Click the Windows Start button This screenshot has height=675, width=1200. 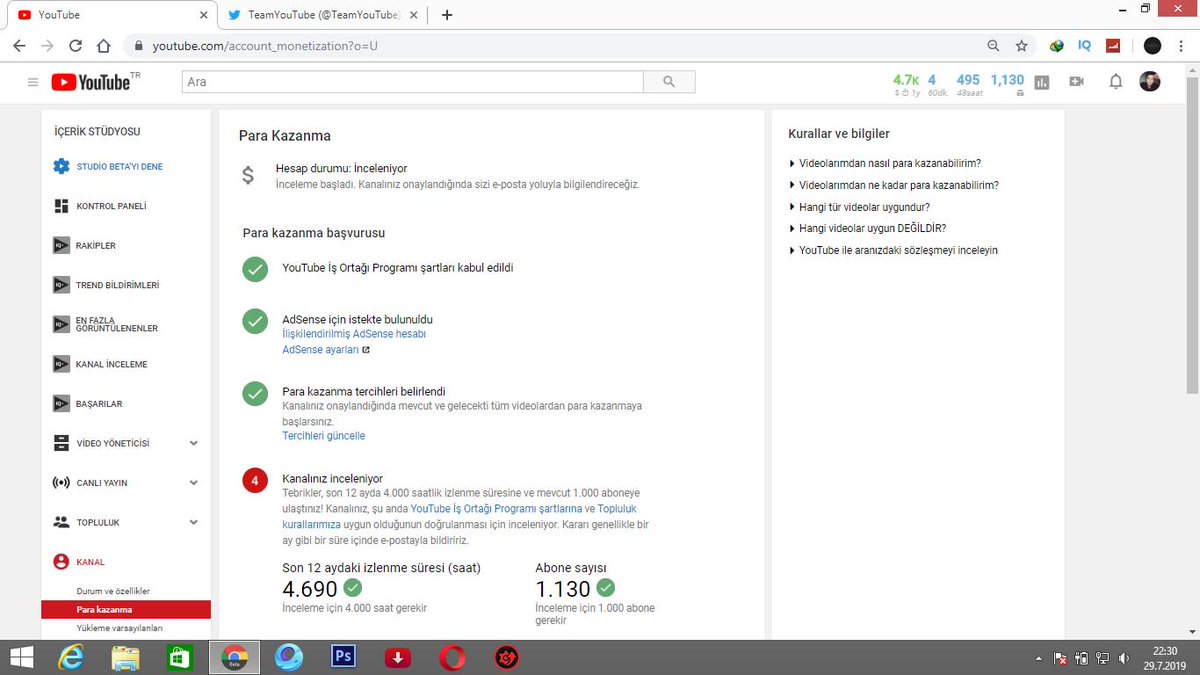pyautogui.click(x=20, y=657)
